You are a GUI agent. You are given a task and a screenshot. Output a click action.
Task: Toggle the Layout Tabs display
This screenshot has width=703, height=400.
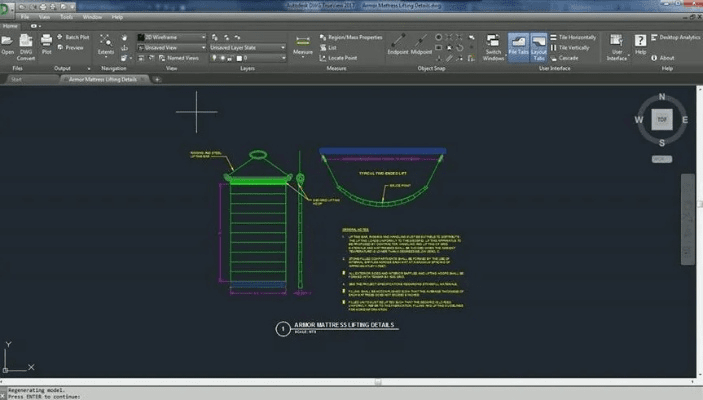539,44
